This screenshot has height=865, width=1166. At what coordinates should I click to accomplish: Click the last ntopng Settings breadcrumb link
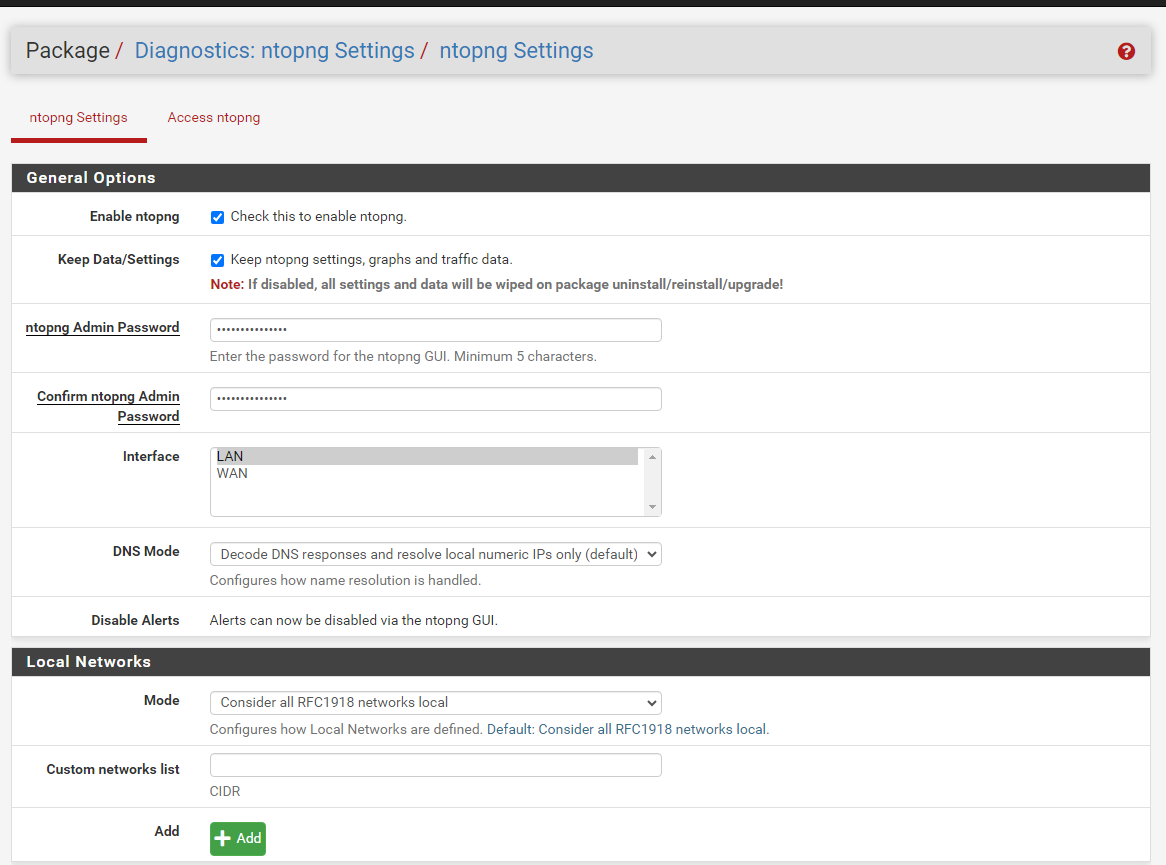click(x=516, y=51)
